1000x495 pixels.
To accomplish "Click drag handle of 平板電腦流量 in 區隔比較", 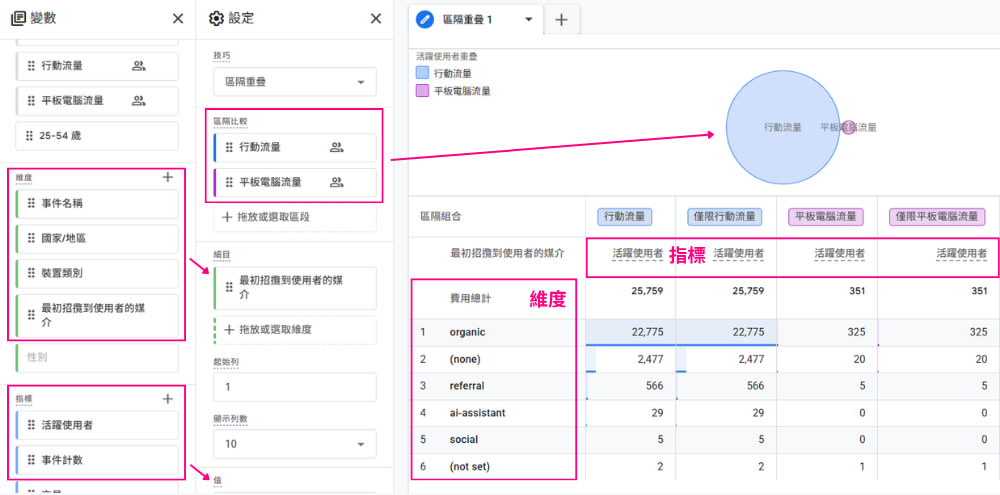I will tap(229, 182).
